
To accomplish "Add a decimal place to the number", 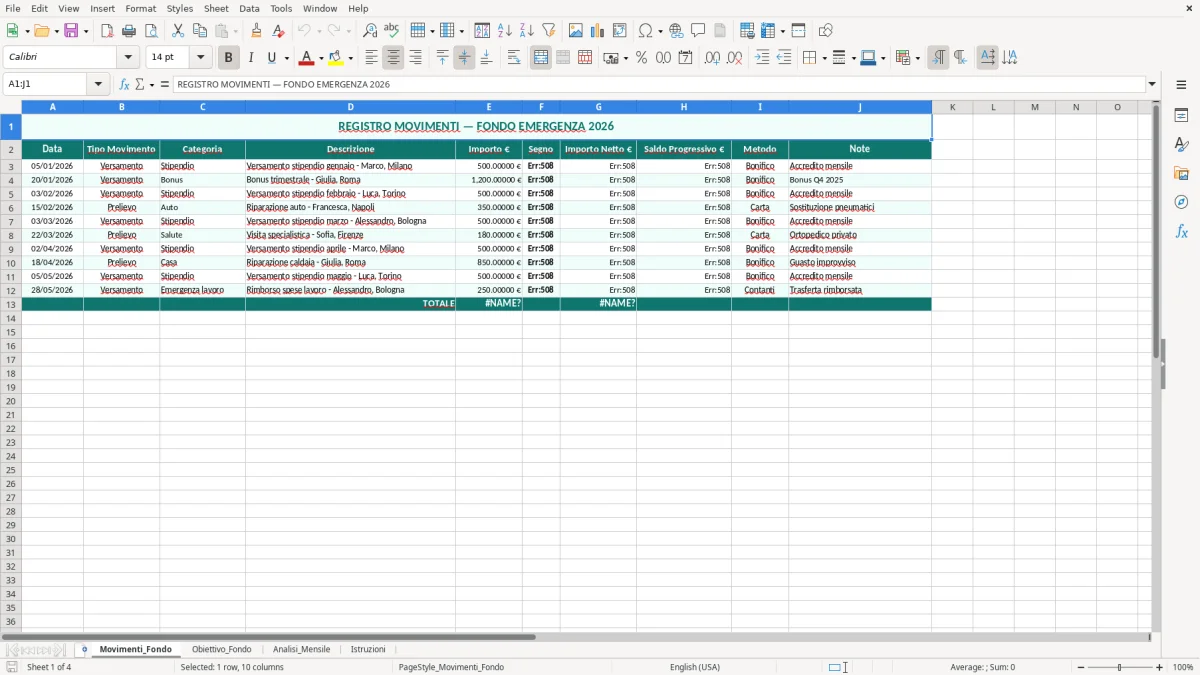I will pos(712,58).
